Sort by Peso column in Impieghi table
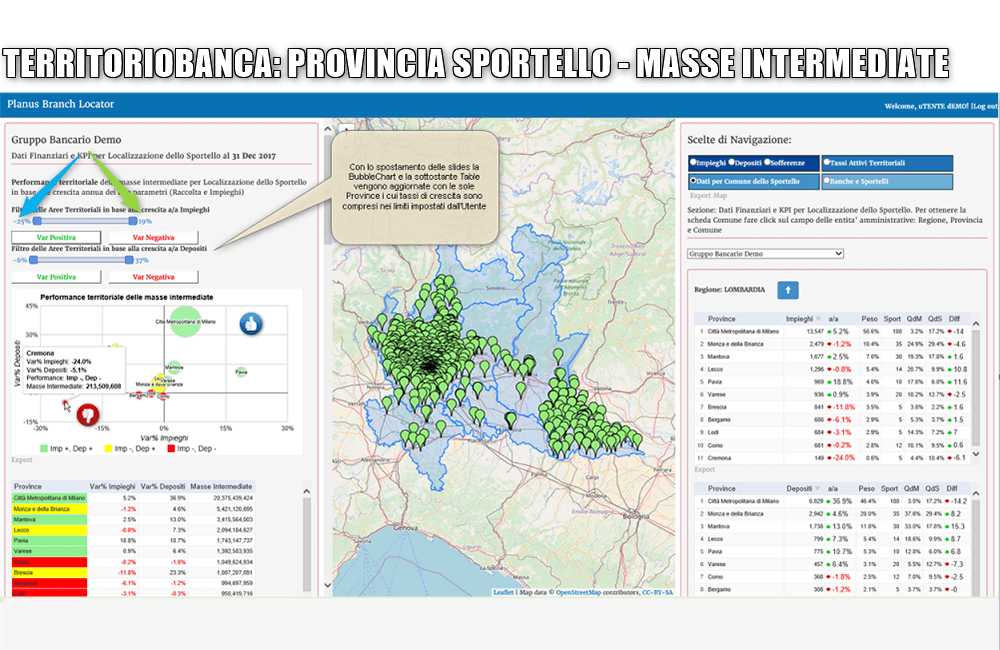Viewport: 1000px width, 650px height. [869, 319]
